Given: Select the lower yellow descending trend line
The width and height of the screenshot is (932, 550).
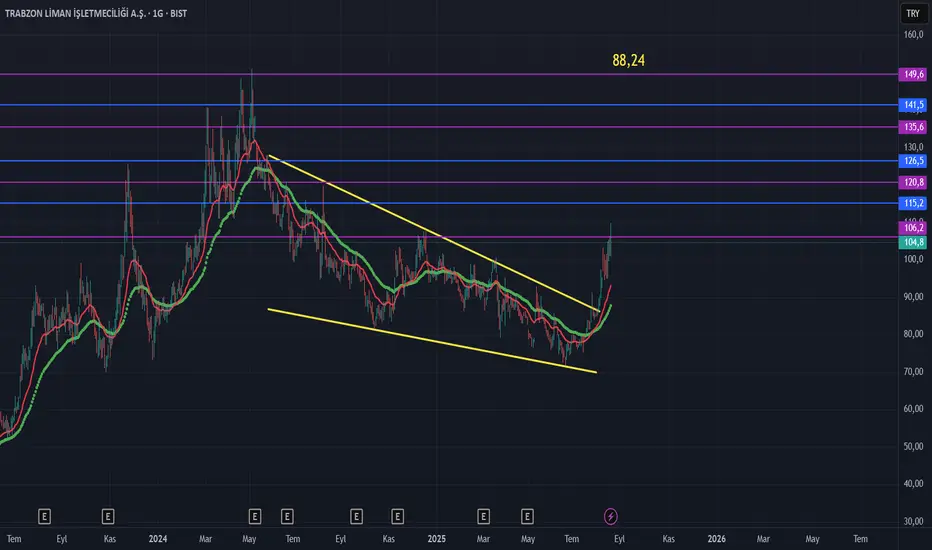Looking at the screenshot, I should pos(432,341).
